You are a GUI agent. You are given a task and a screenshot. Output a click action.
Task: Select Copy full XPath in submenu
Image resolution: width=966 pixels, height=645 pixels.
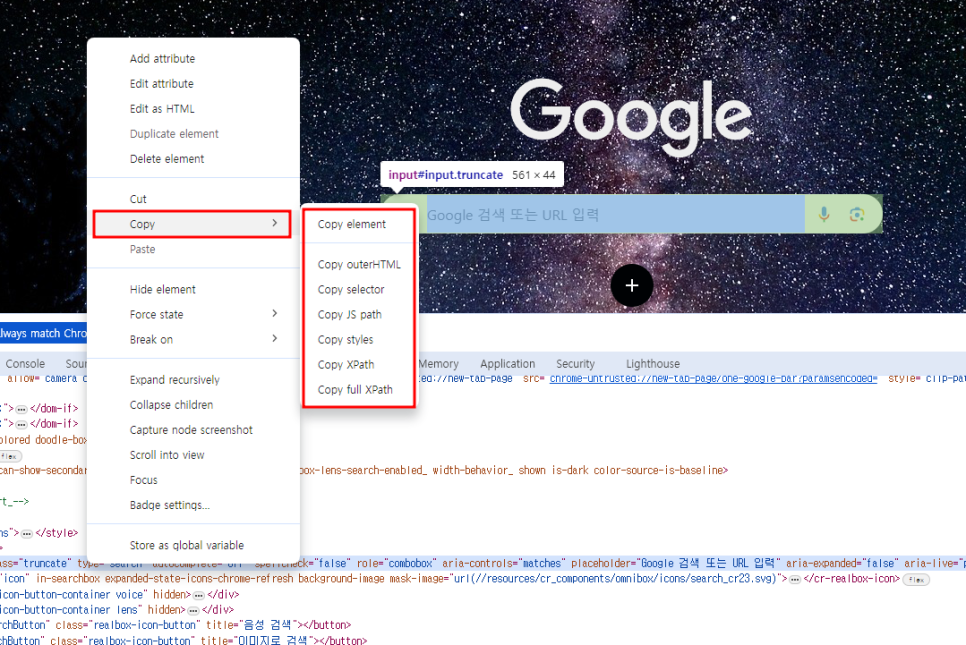[x=355, y=390]
